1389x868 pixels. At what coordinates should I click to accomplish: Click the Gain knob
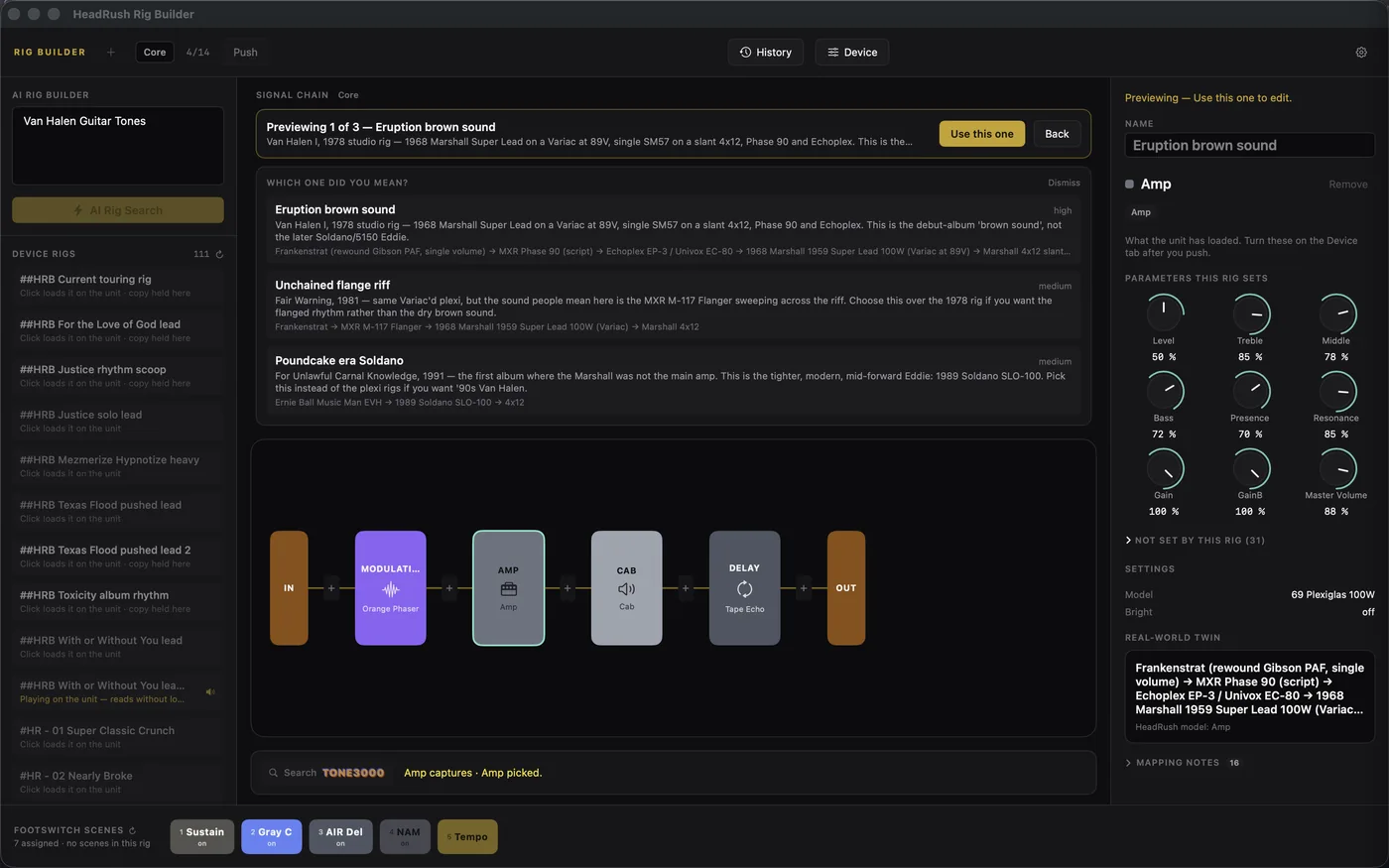click(x=1164, y=468)
